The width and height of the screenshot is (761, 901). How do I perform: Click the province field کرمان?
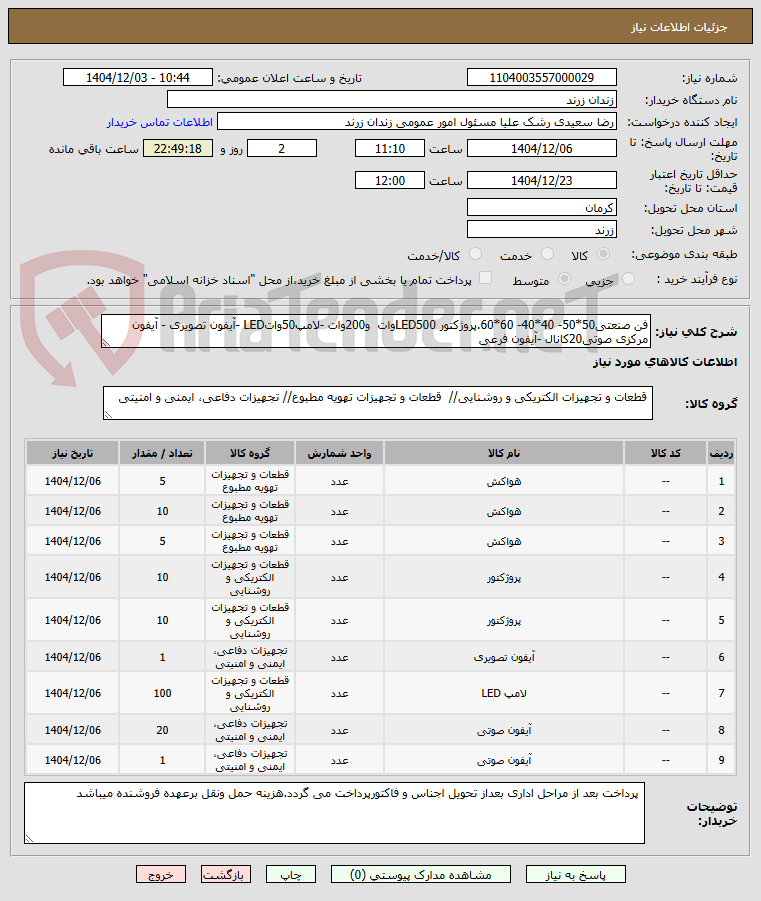click(542, 207)
